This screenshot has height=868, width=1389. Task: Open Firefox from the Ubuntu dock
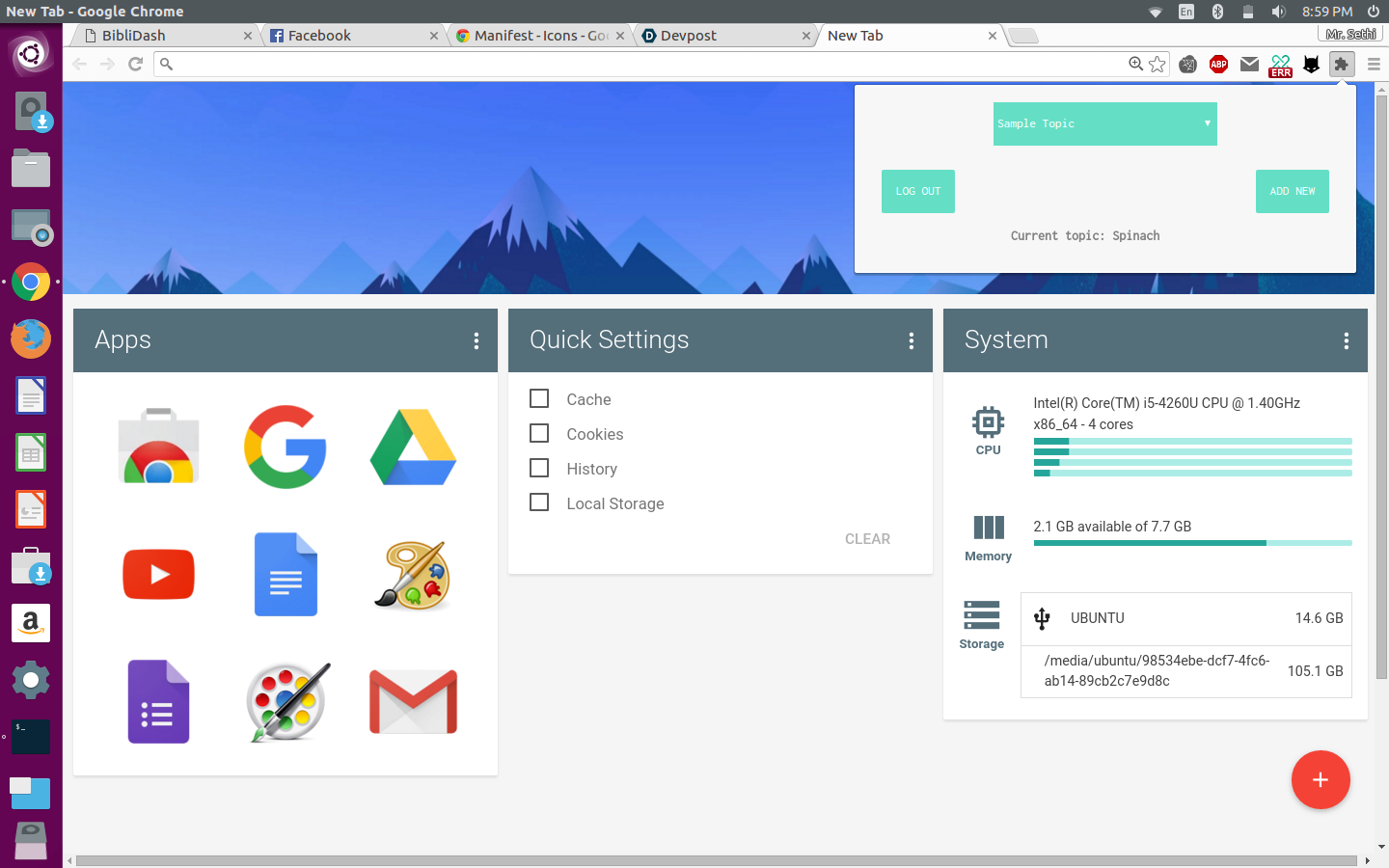click(31, 339)
